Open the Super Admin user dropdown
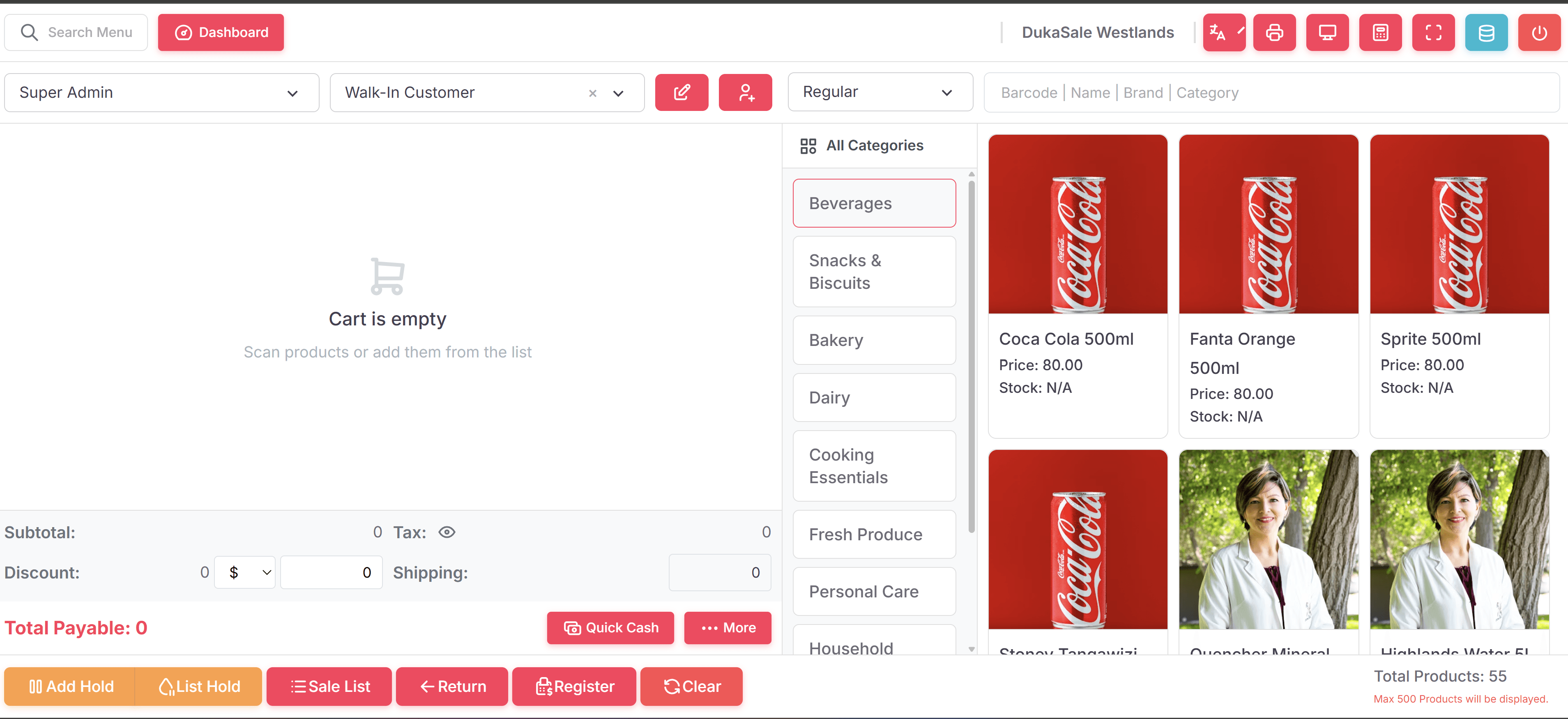Image resolution: width=1568 pixels, height=719 pixels. (161, 92)
